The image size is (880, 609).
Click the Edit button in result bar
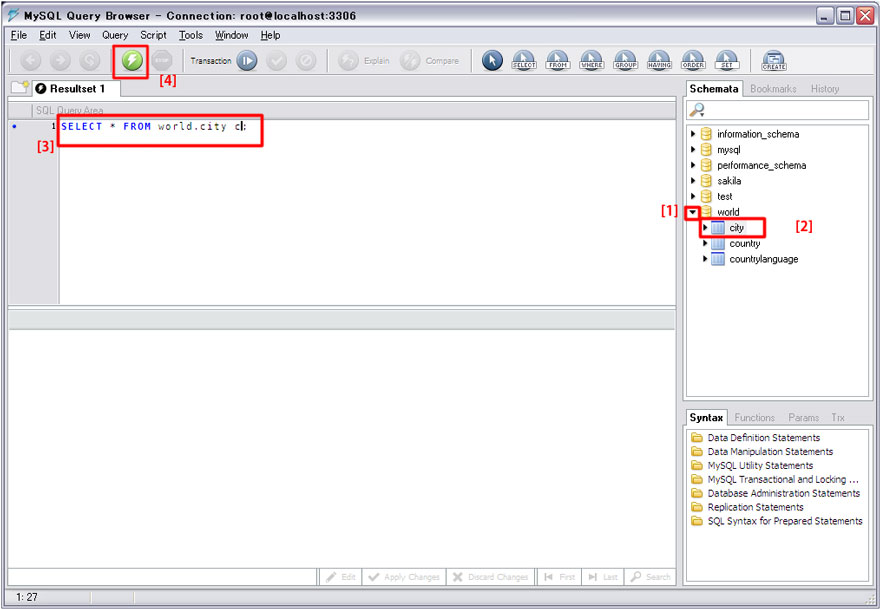(341, 577)
